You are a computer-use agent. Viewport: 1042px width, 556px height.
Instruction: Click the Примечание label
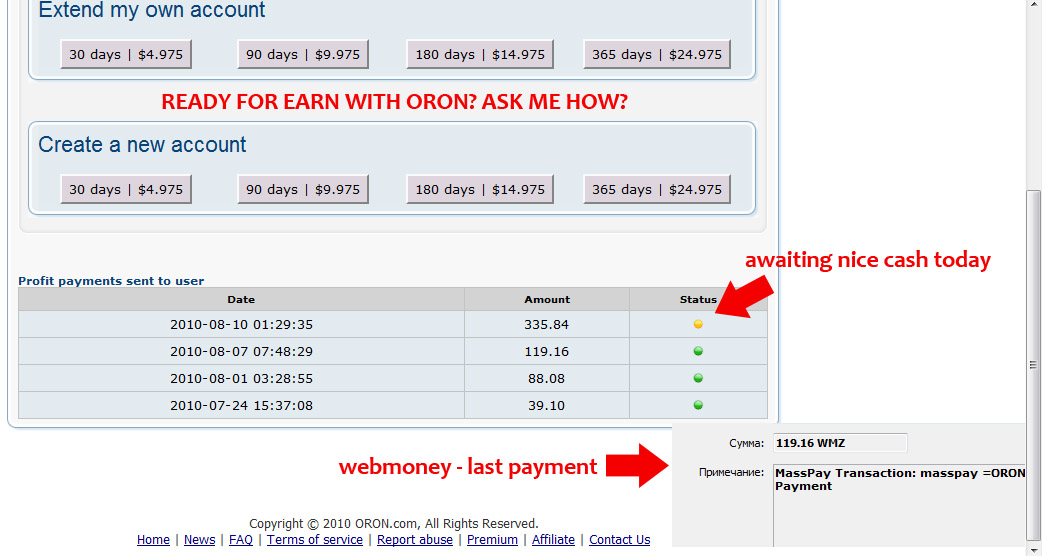tap(731, 473)
